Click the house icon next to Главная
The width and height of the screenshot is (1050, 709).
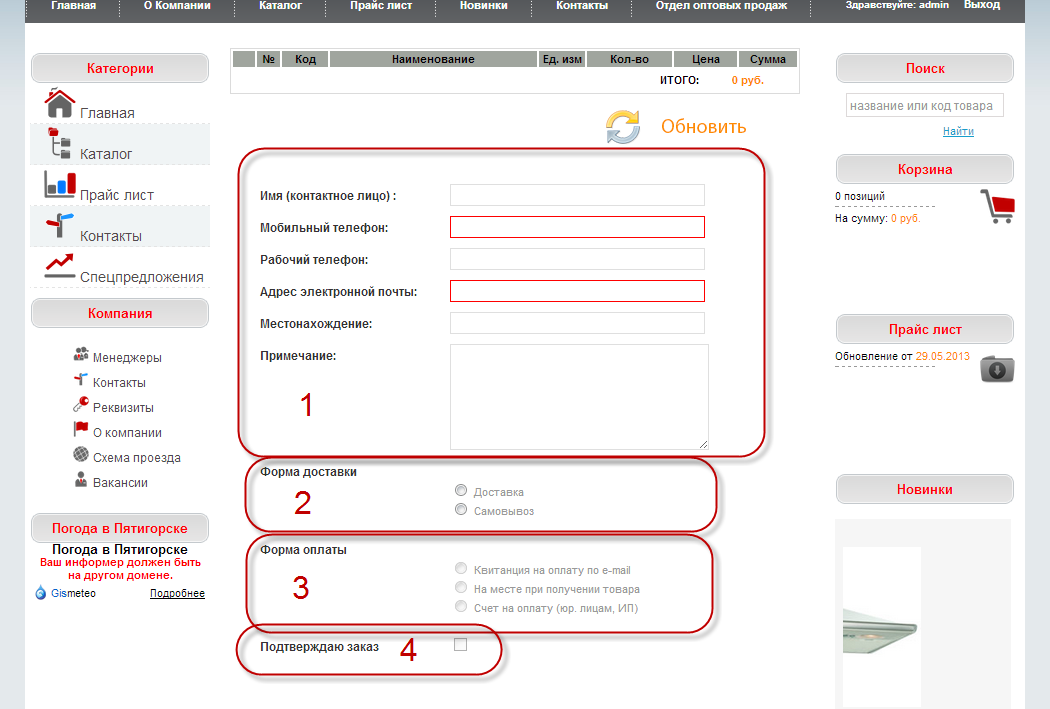[60, 103]
